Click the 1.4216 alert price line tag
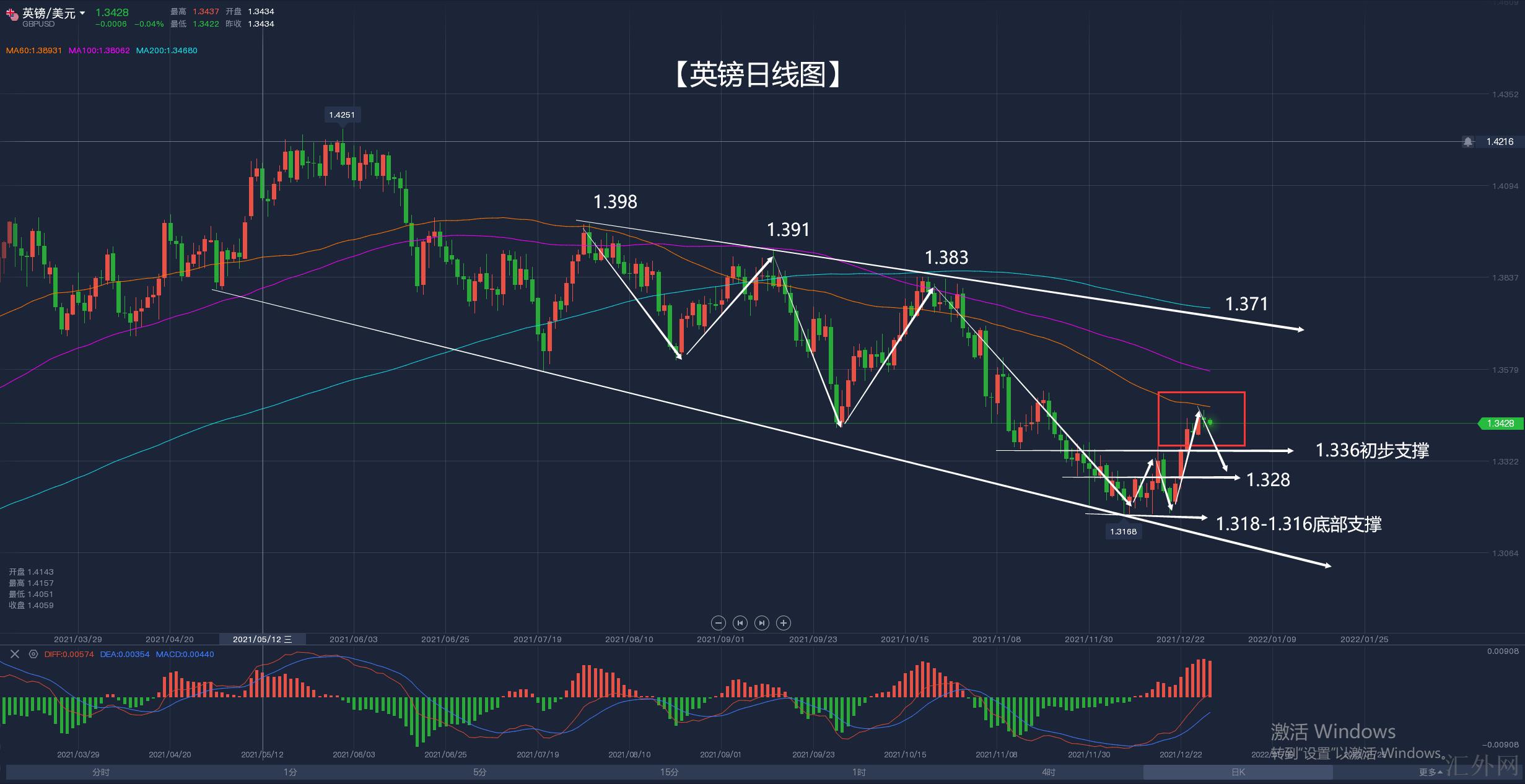 (1500, 142)
